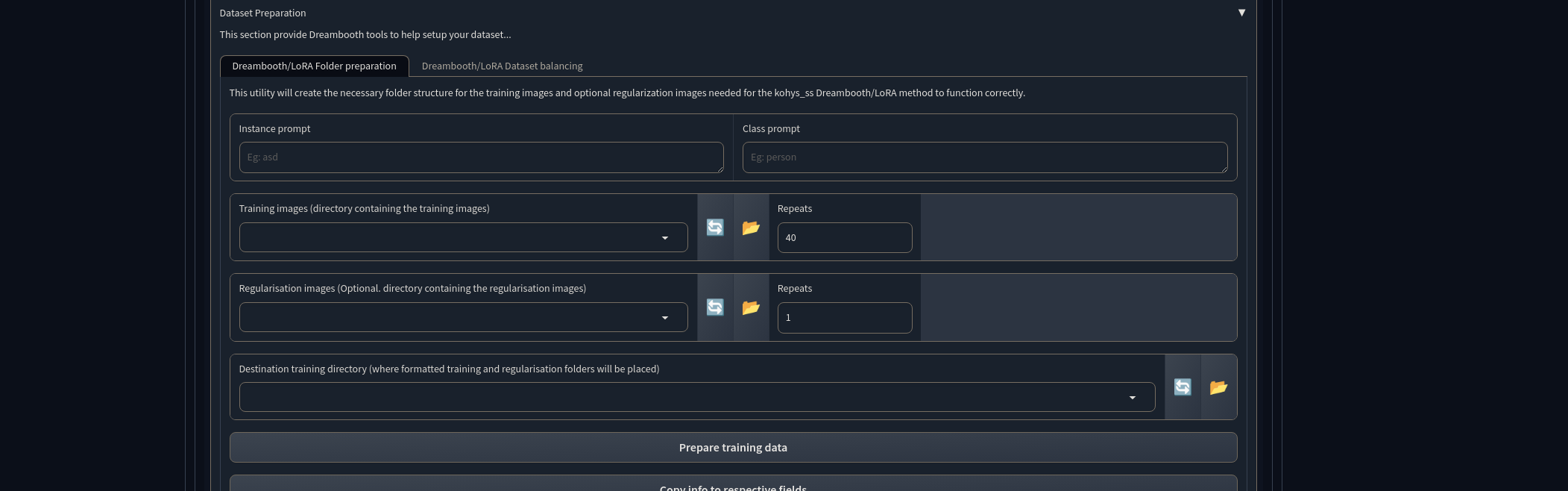
Task: Open folder browser for Training images
Action: (751, 228)
